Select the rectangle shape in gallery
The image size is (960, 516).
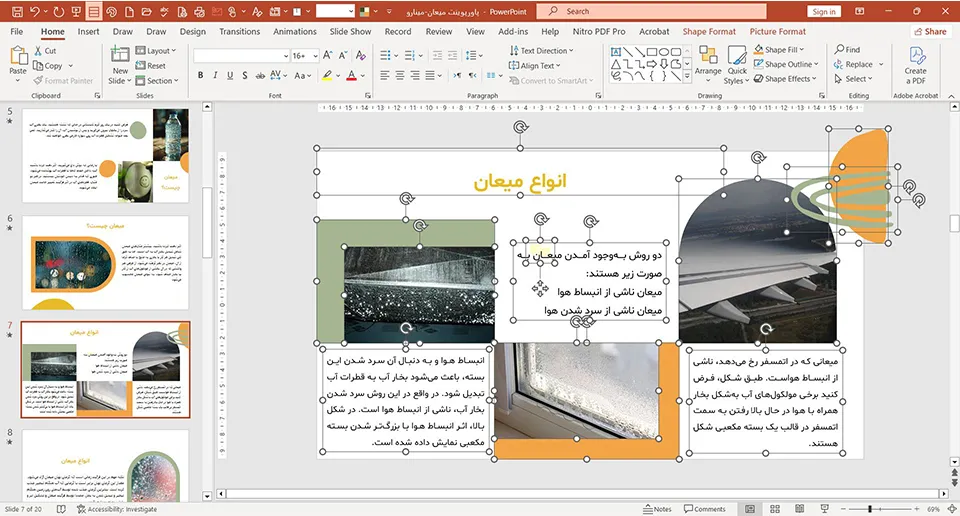(652, 52)
